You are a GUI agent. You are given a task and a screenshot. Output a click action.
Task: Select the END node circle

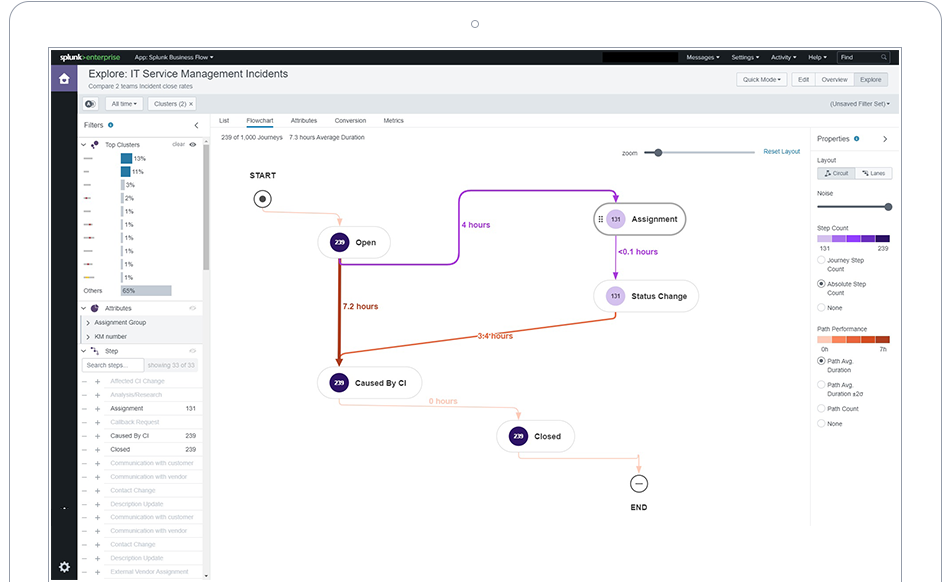click(639, 484)
